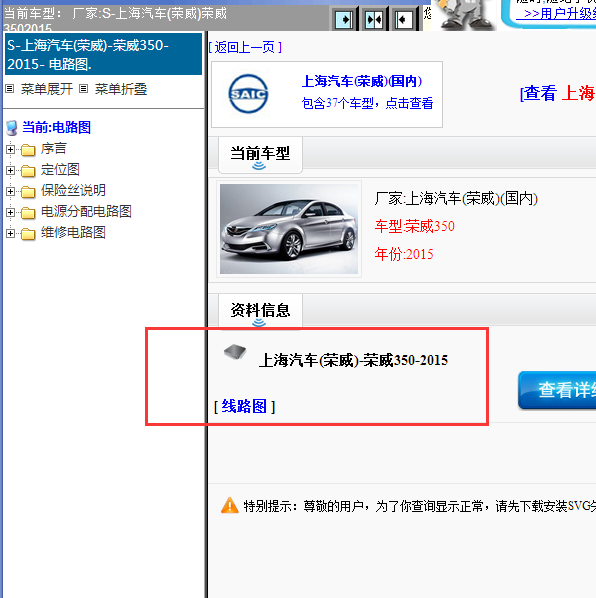Image resolution: width=596 pixels, height=598 pixels.
Task: Click the 车型:荣威350 red text
Action: coord(414,226)
